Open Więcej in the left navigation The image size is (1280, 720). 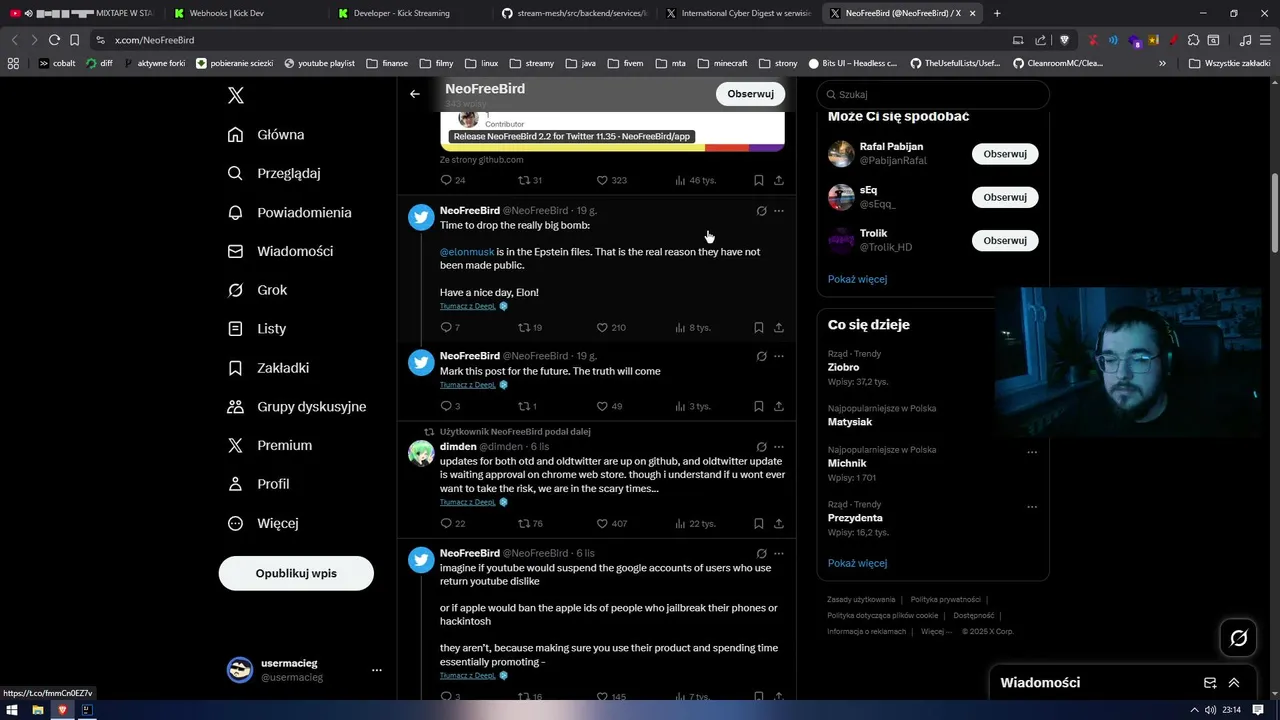[x=263, y=523]
